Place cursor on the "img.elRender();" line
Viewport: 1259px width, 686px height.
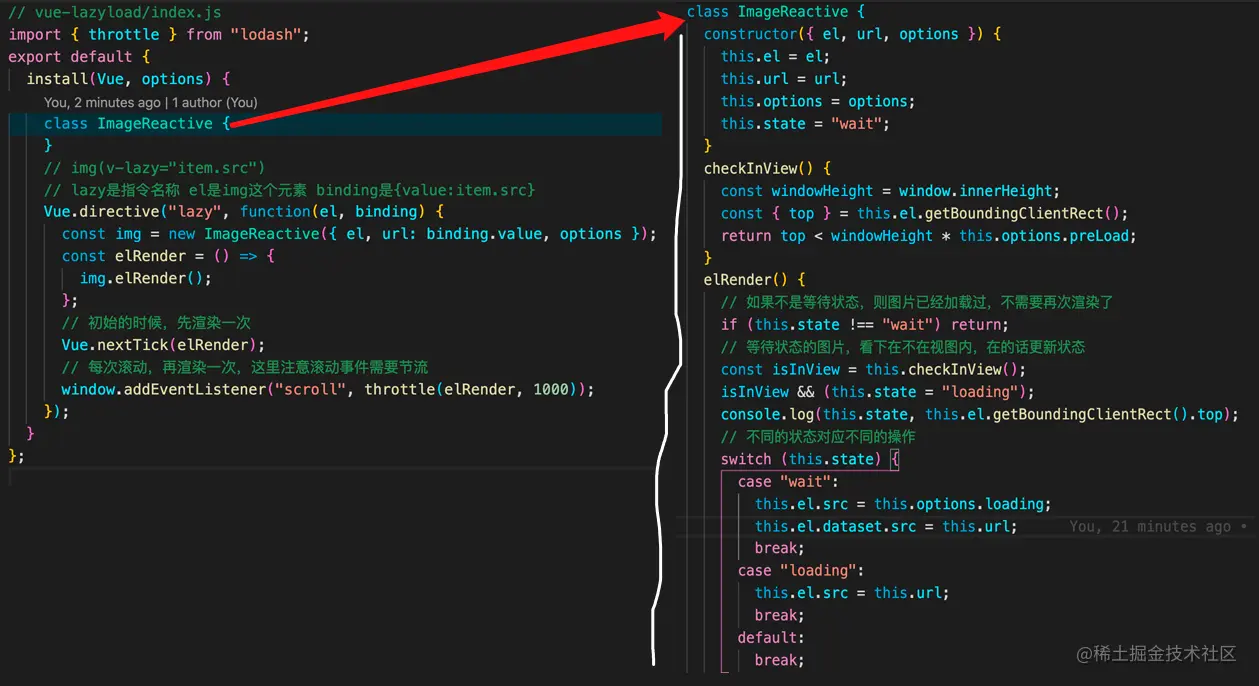tap(146, 279)
